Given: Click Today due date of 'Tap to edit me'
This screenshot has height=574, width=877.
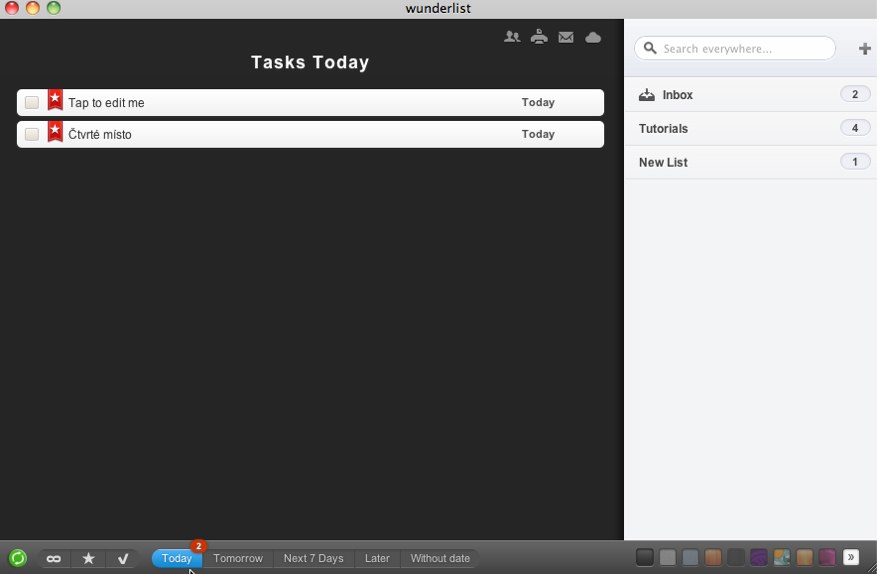Looking at the screenshot, I should [x=538, y=102].
